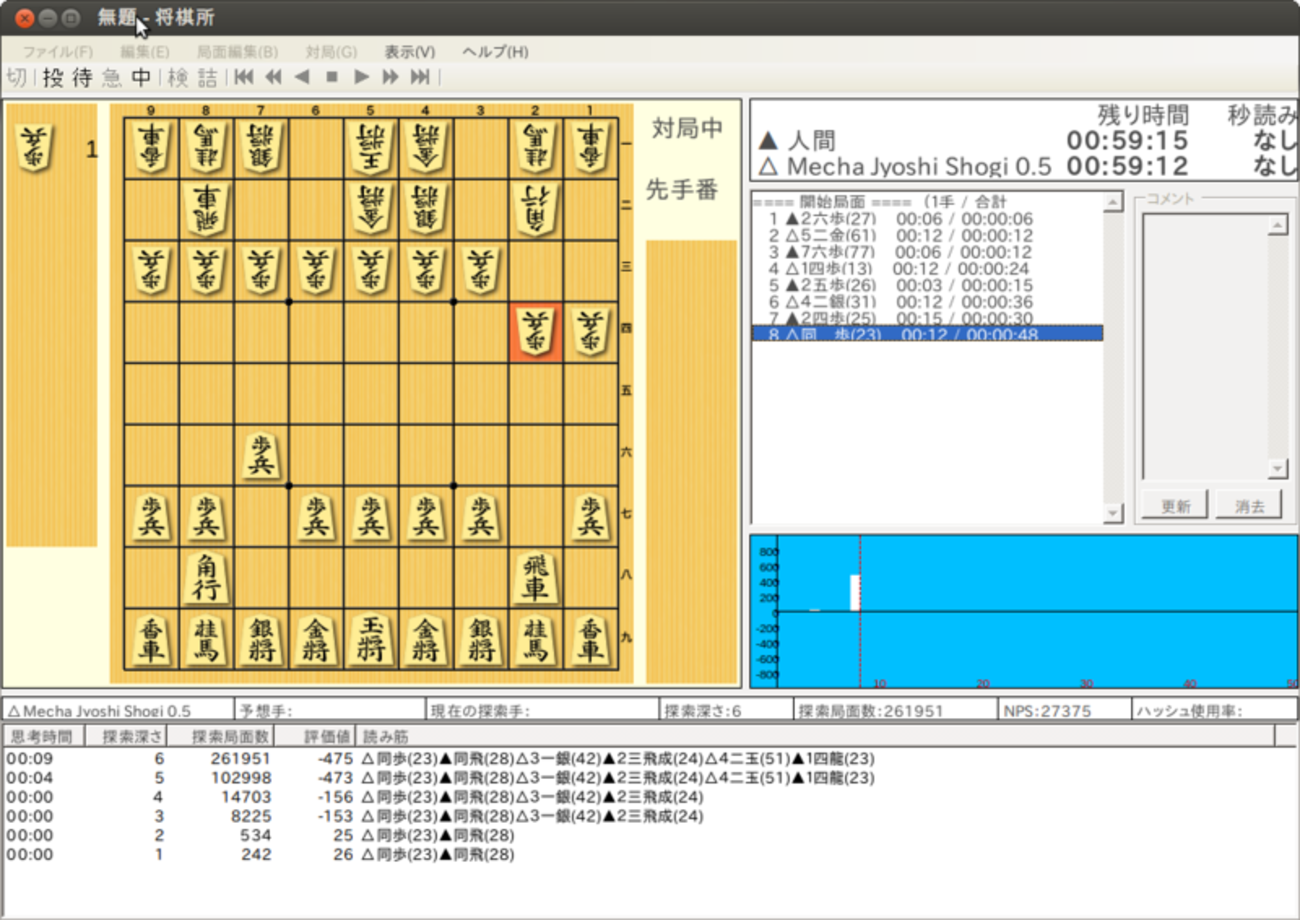Jump to the first move
Viewport: 1300px width, 920px height.
pos(244,77)
